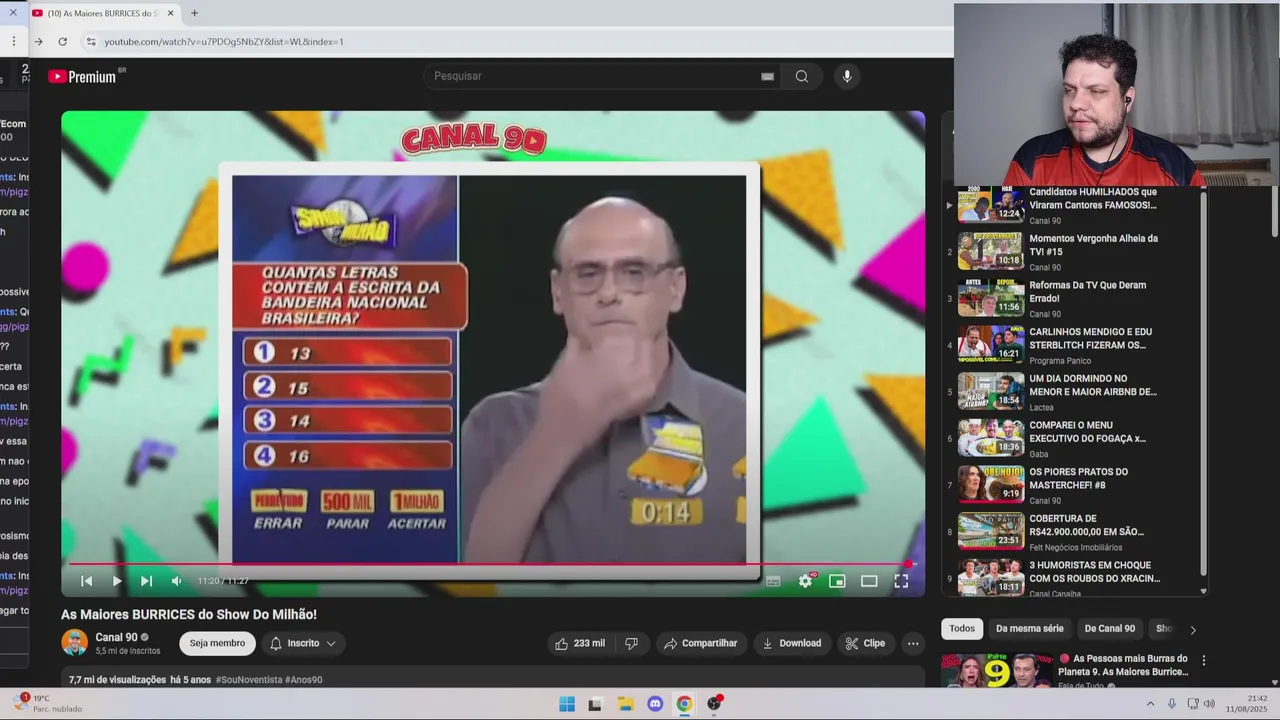The image size is (1280, 720).
Task: Download the video
Action: [x=791, y=643]
